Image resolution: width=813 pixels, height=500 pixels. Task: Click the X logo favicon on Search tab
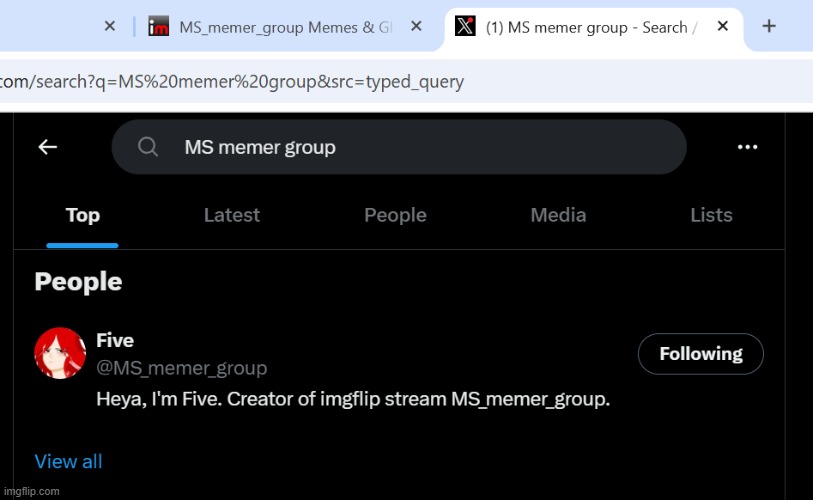(x=465, y=26)
